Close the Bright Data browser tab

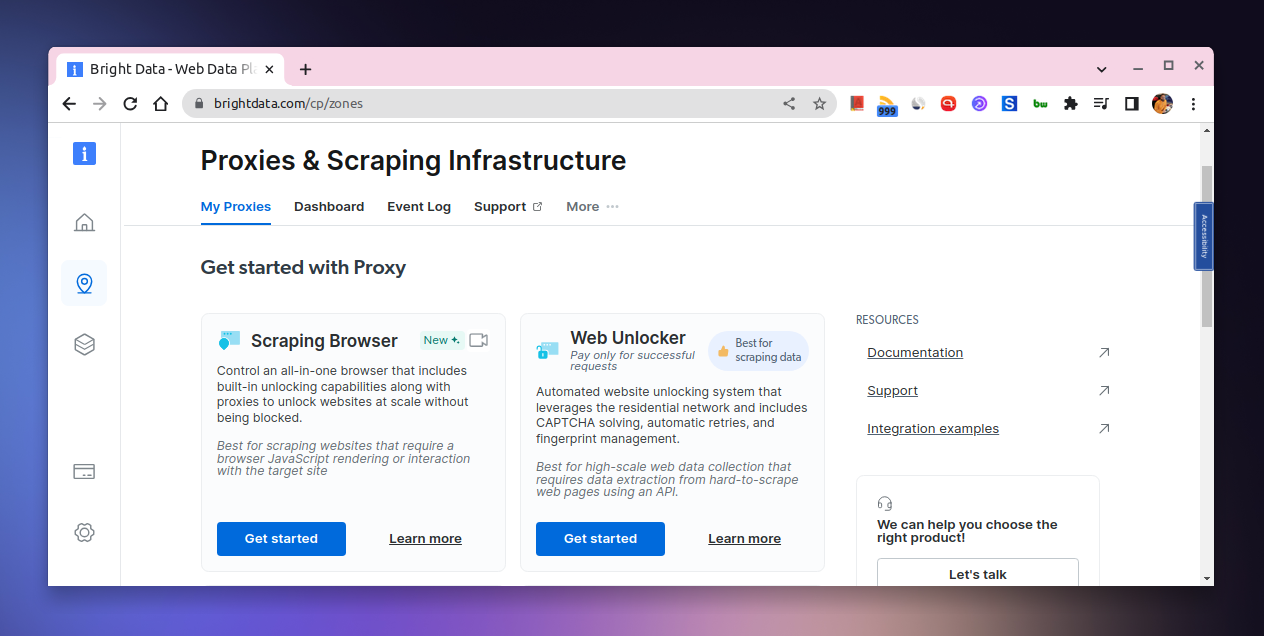point(268,69)
